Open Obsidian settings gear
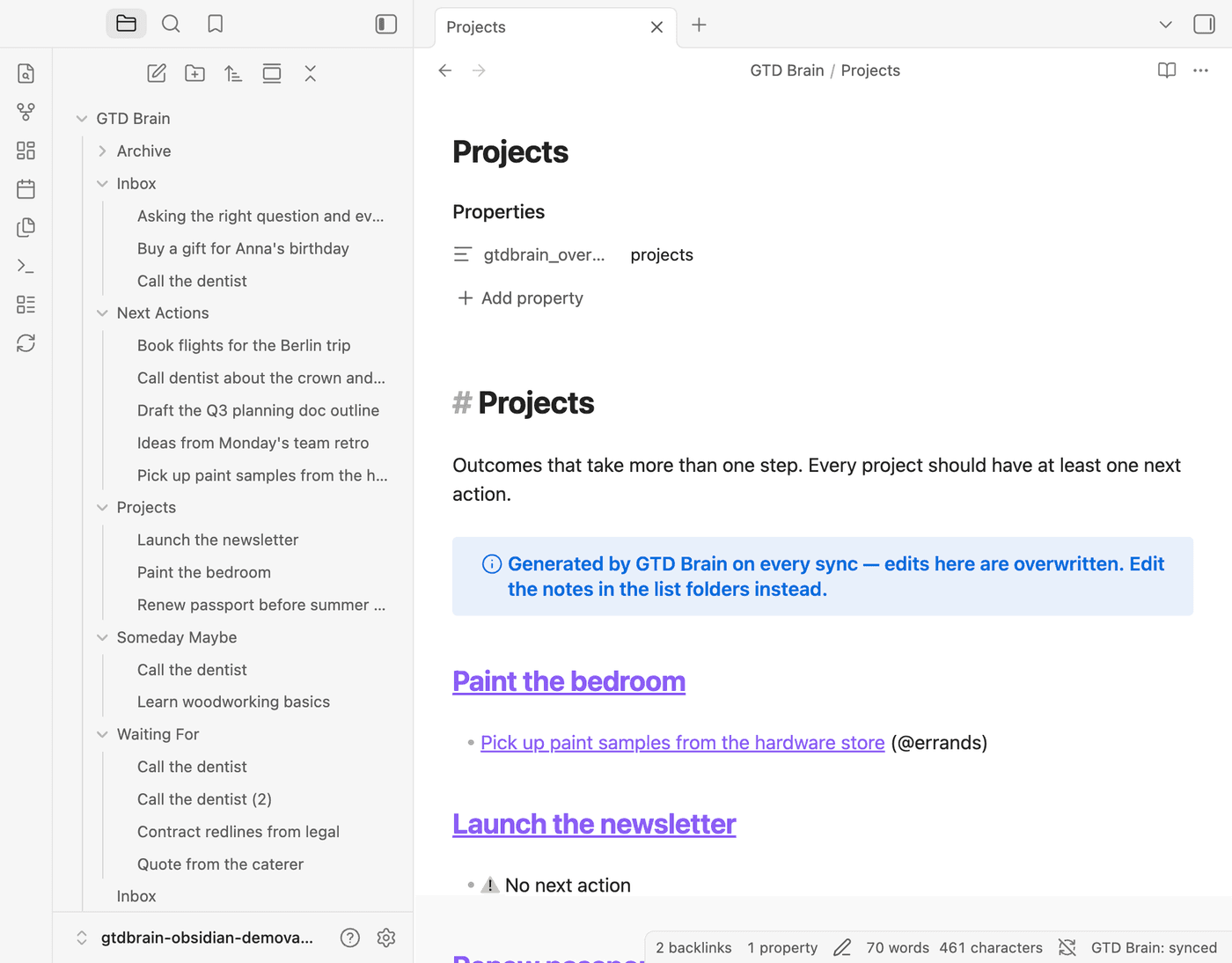1232x963 pixels. coord(386,937)
